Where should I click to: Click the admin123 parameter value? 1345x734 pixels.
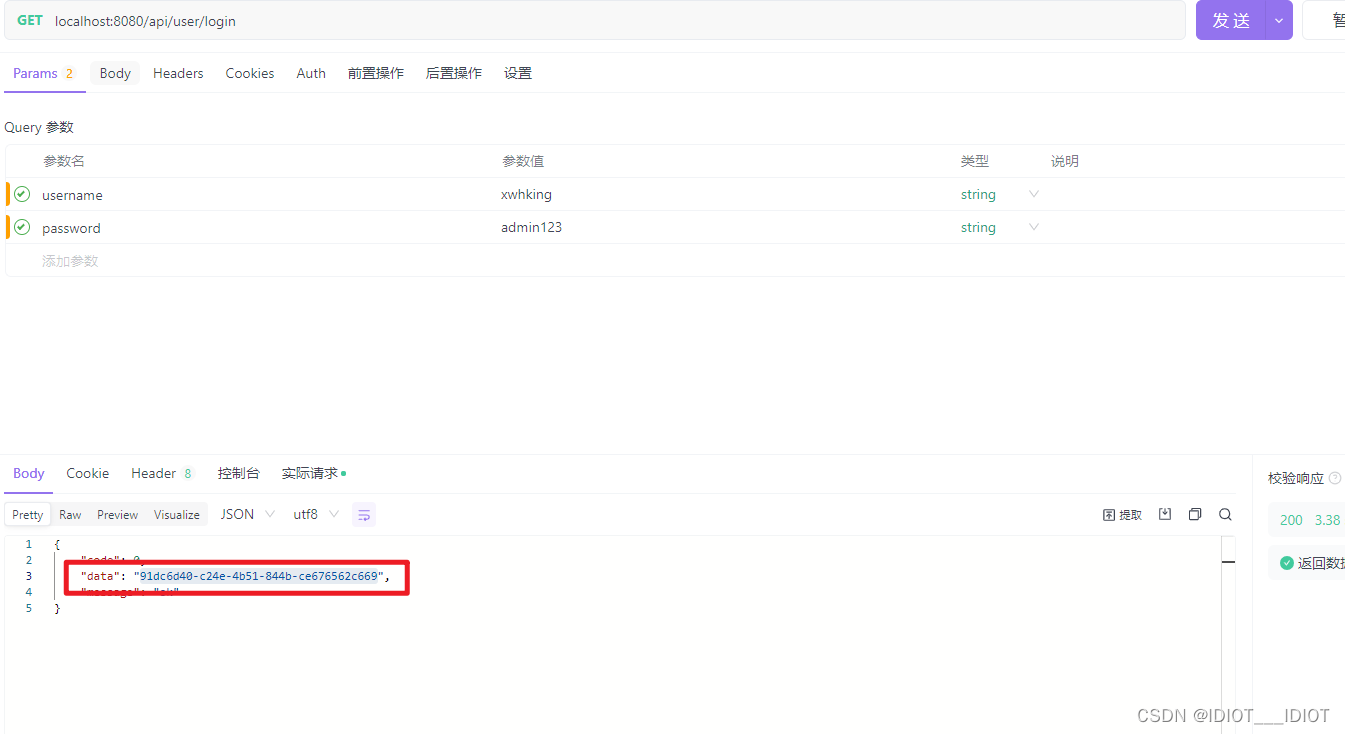531,227
